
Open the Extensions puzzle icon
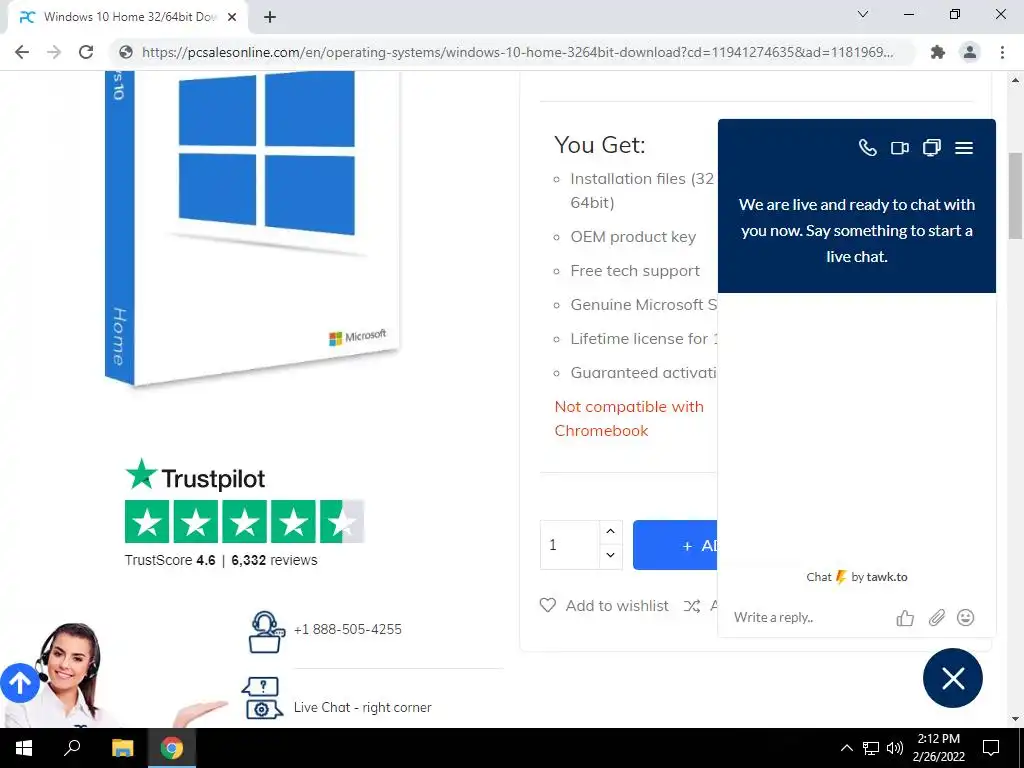(938, 52)
